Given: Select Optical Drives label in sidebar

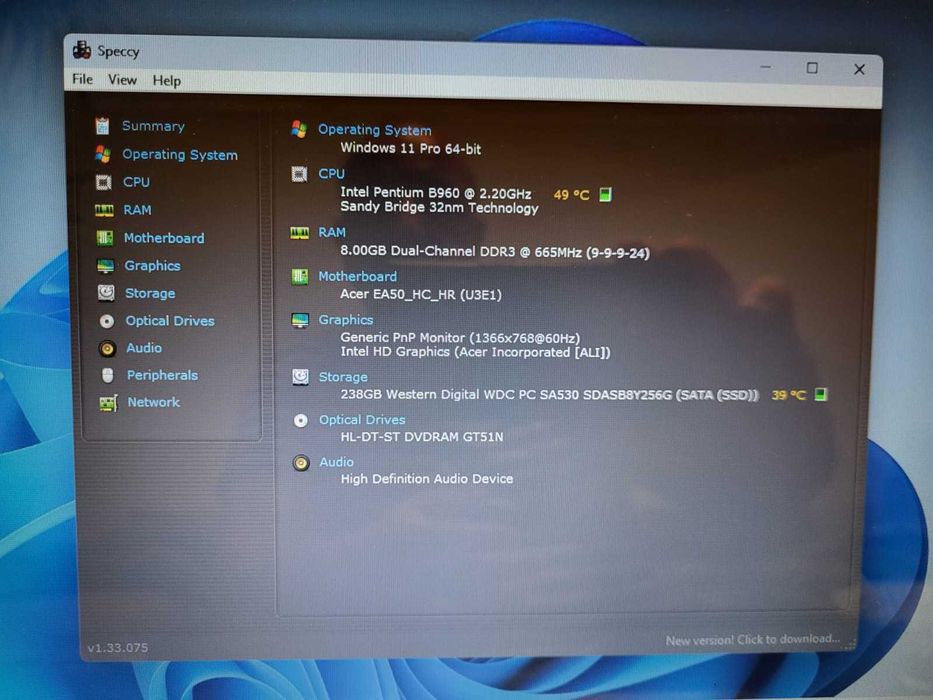Looking at the screenshot, I should pyautogui.click(x=170, y=321).
